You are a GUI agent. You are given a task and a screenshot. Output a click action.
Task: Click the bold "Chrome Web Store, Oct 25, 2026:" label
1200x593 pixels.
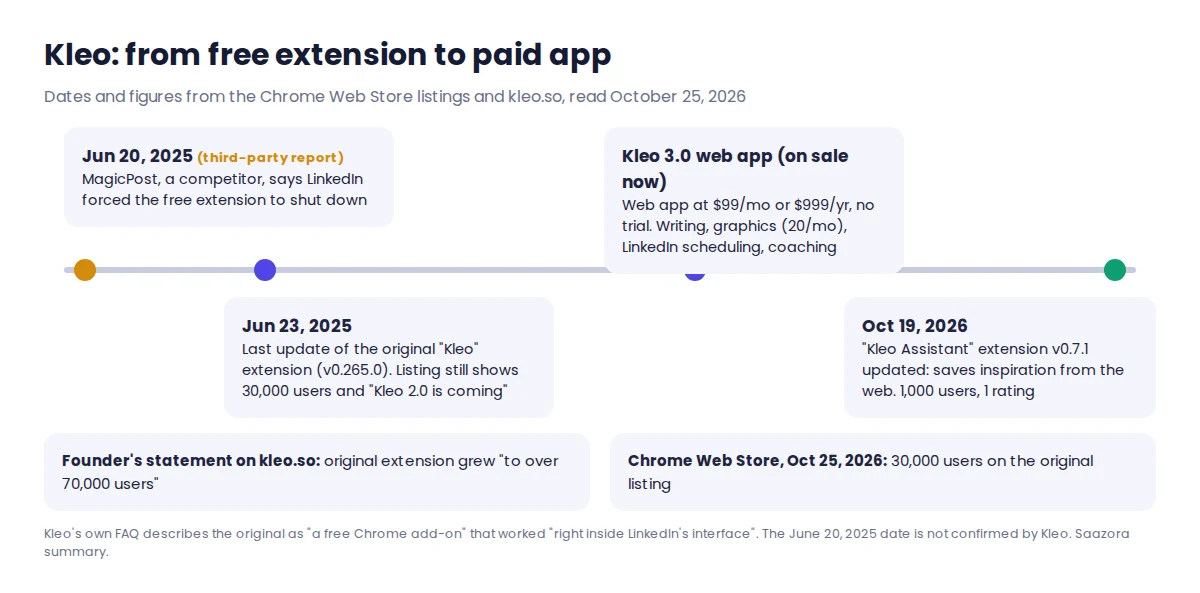[x=757, y=461]
